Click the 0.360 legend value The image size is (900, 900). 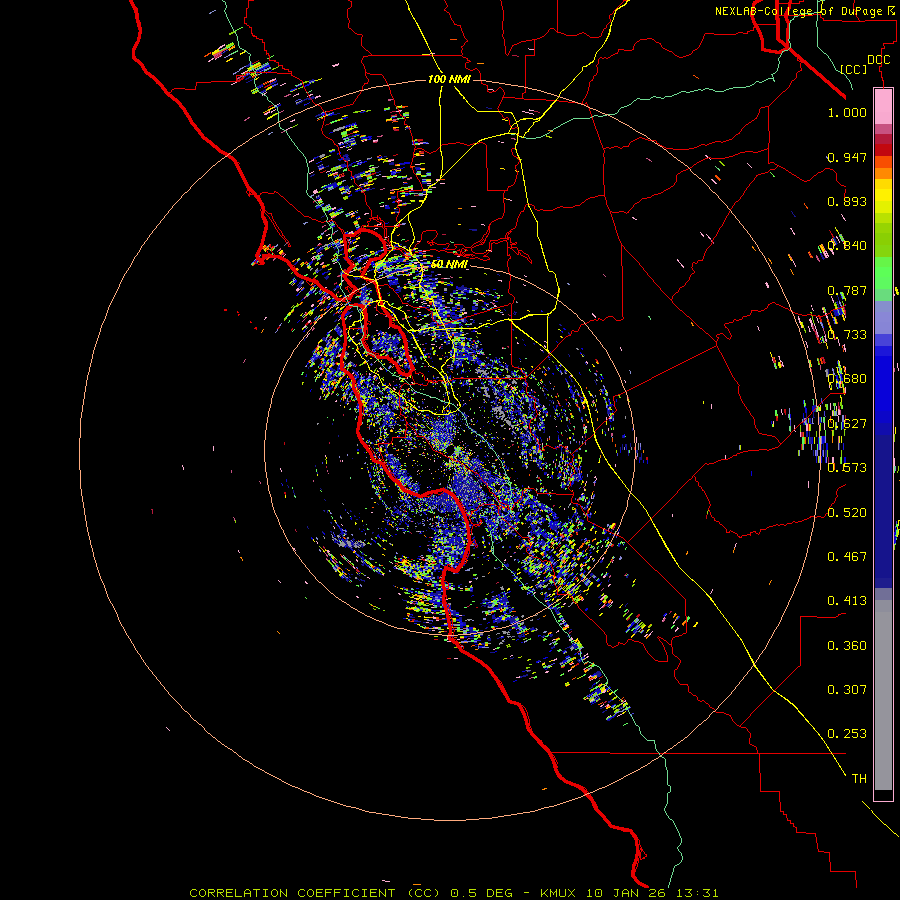click(847, 646)
